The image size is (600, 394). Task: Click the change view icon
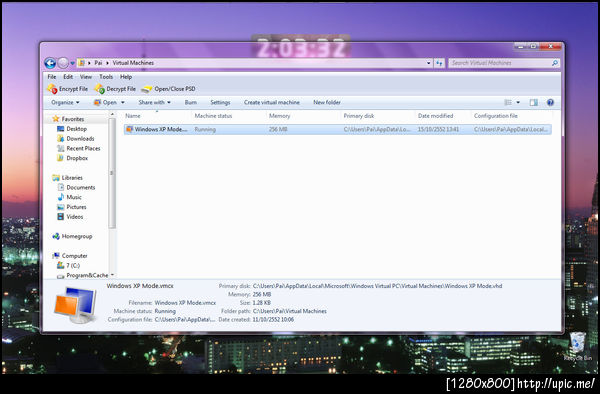coord(508,103)
